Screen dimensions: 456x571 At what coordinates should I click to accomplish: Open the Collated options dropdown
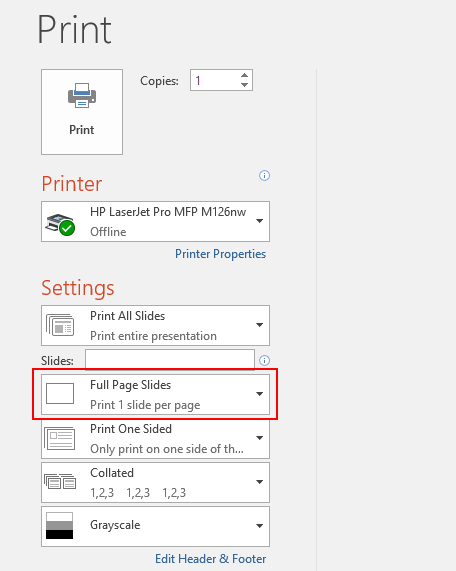[156, 483]
